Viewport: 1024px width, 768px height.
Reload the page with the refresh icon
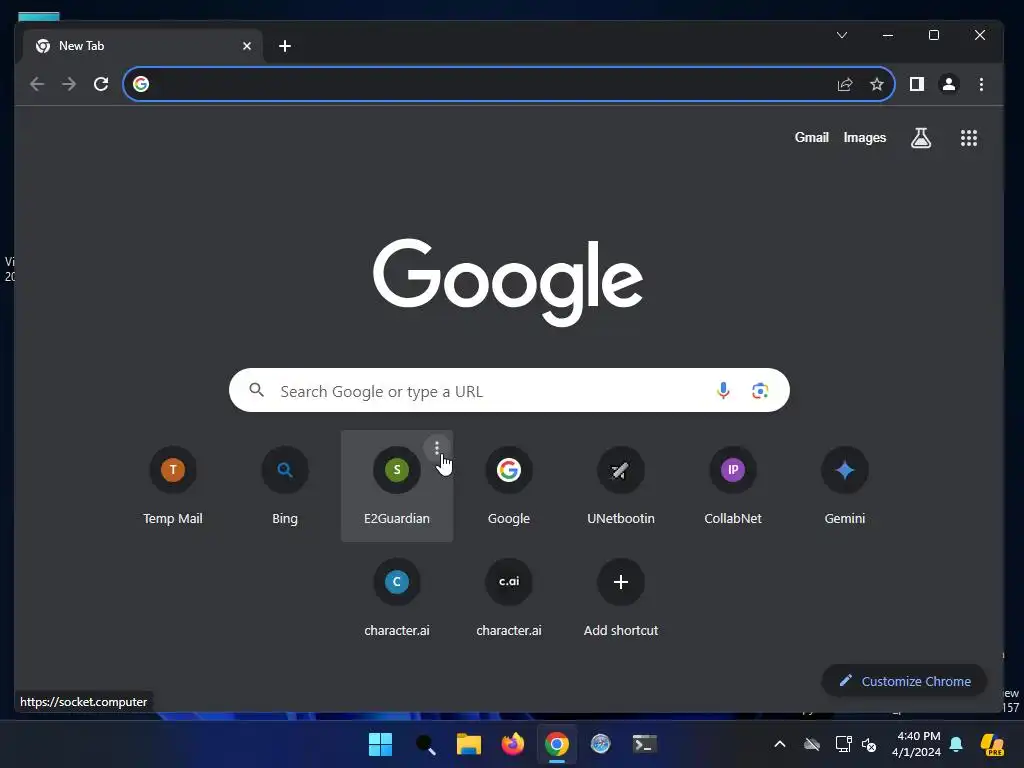click(x=101, y=84)
